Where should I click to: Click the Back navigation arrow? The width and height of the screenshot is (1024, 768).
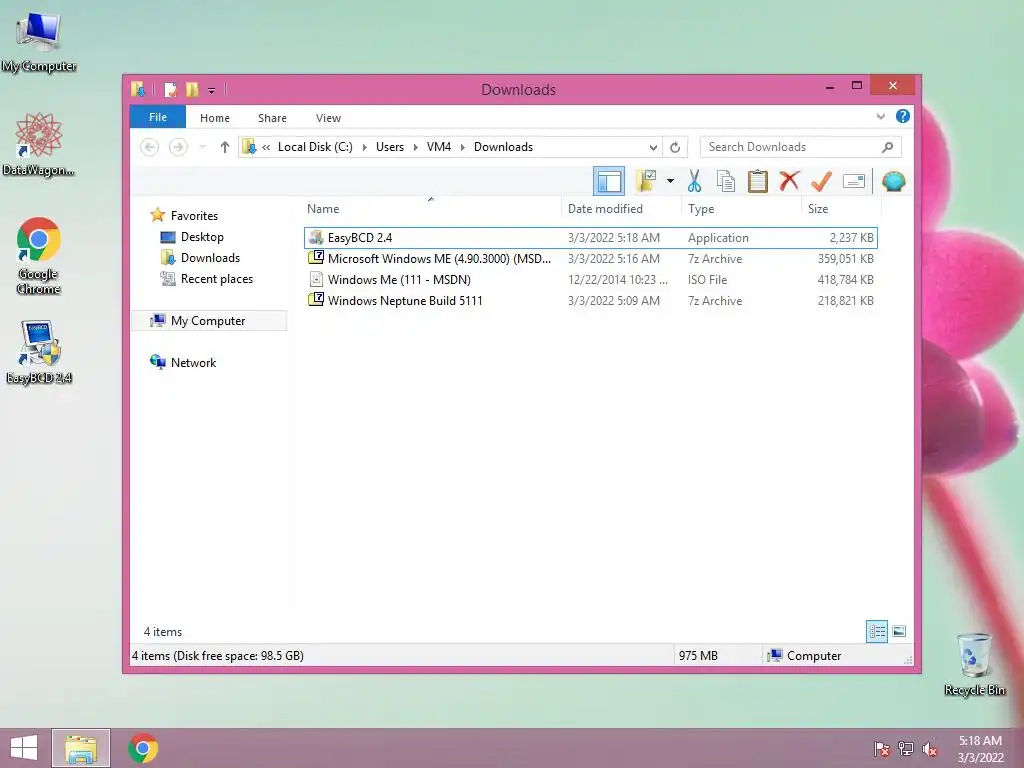coord(150,147)
